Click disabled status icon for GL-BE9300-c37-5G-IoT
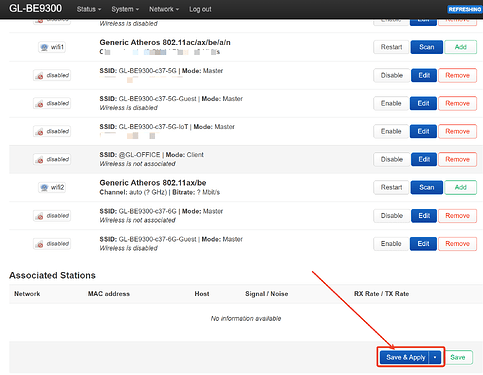Screen dimensions: 483x375 click(52, 131)
